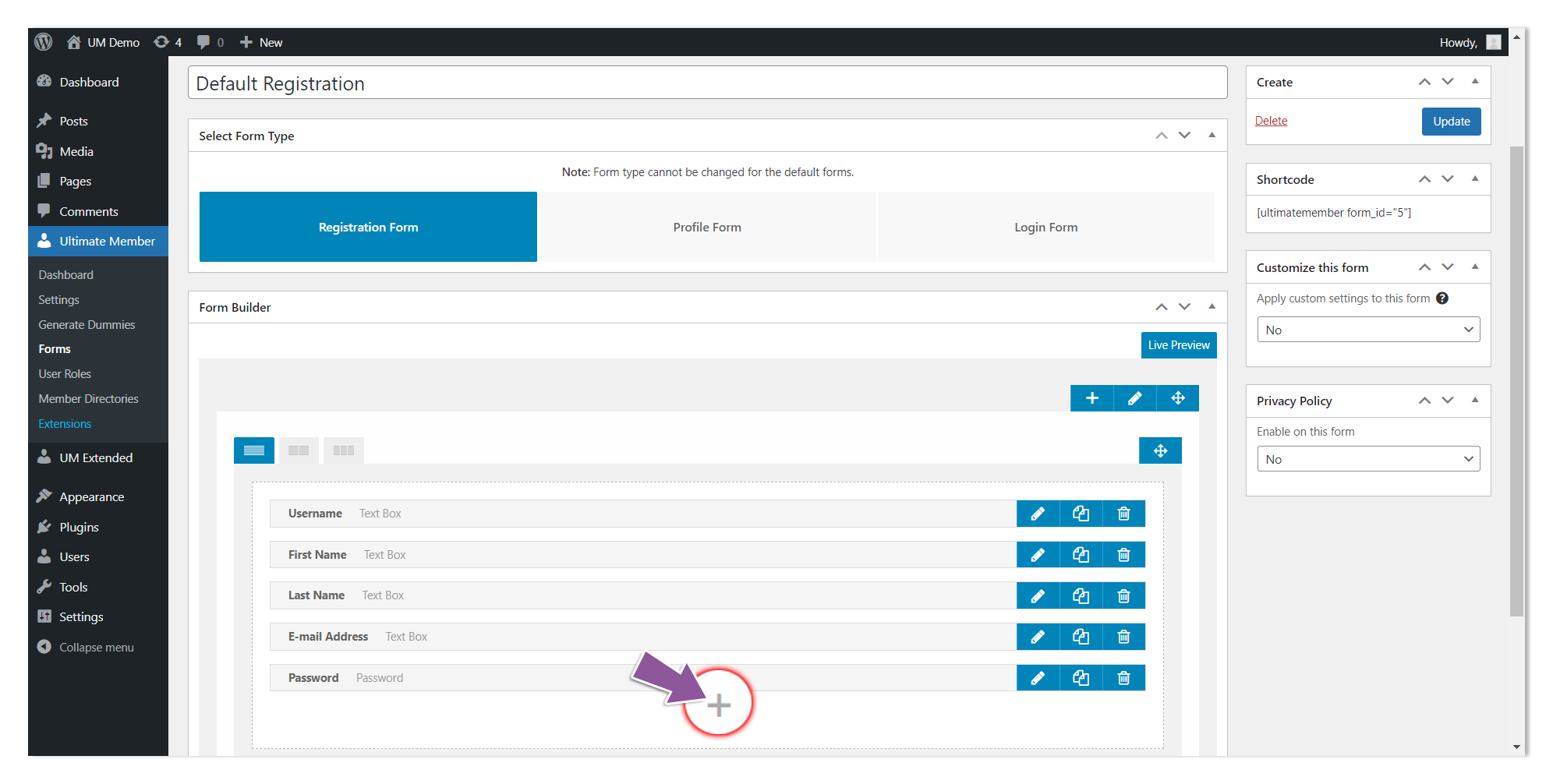Open the Ultimate Member menu
Screen dimensions: 1553x784
pos(98,242)
